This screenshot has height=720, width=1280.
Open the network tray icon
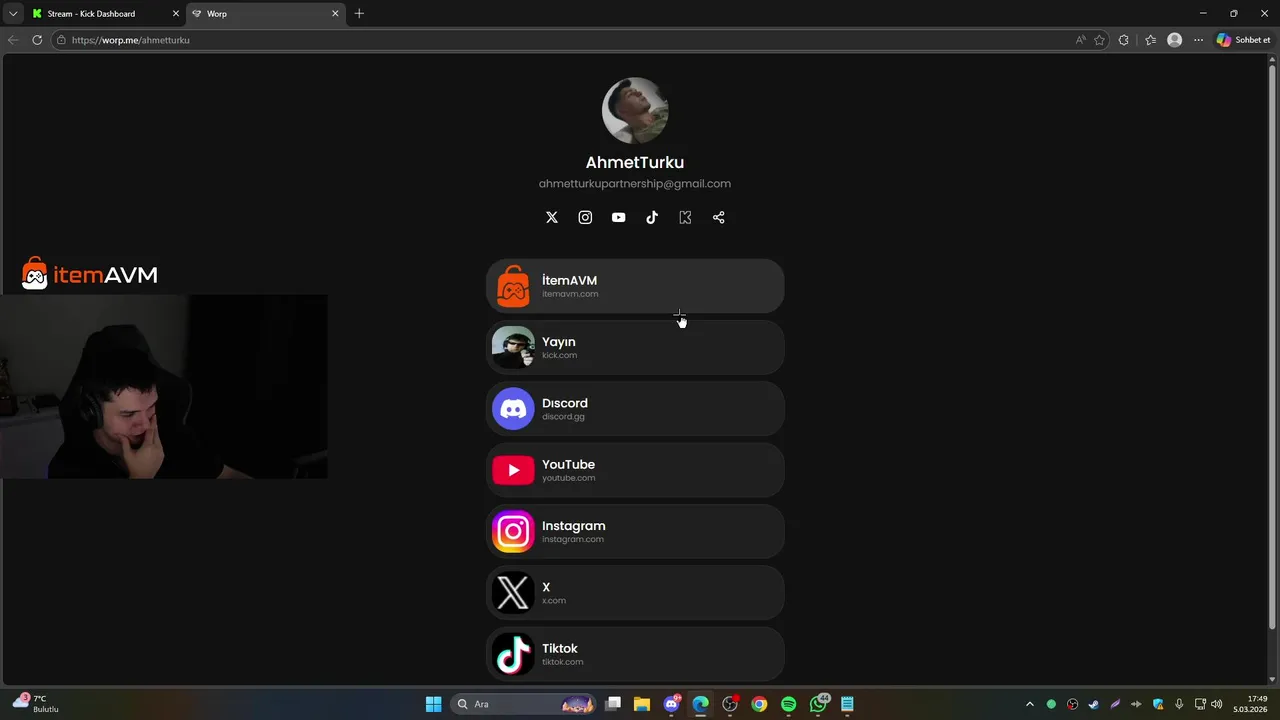(1201, 704)
